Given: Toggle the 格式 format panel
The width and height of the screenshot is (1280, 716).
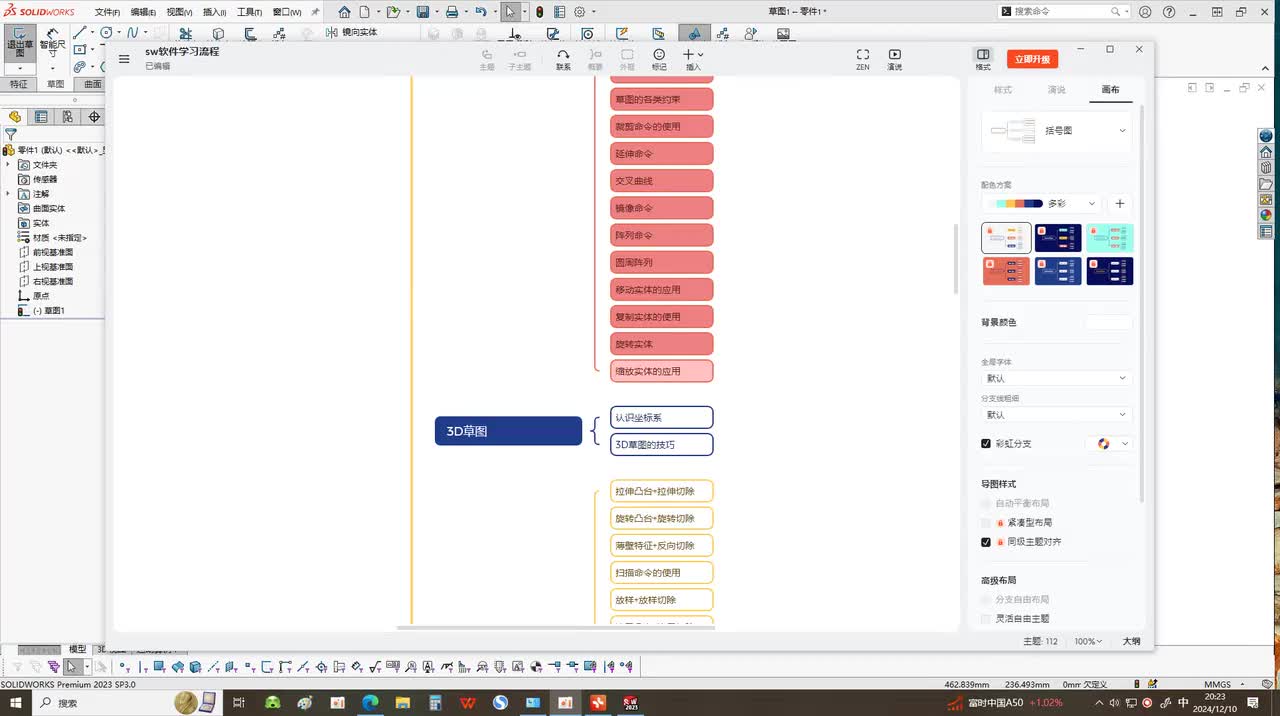Looking at the screenshot, I should click(983, 59).
